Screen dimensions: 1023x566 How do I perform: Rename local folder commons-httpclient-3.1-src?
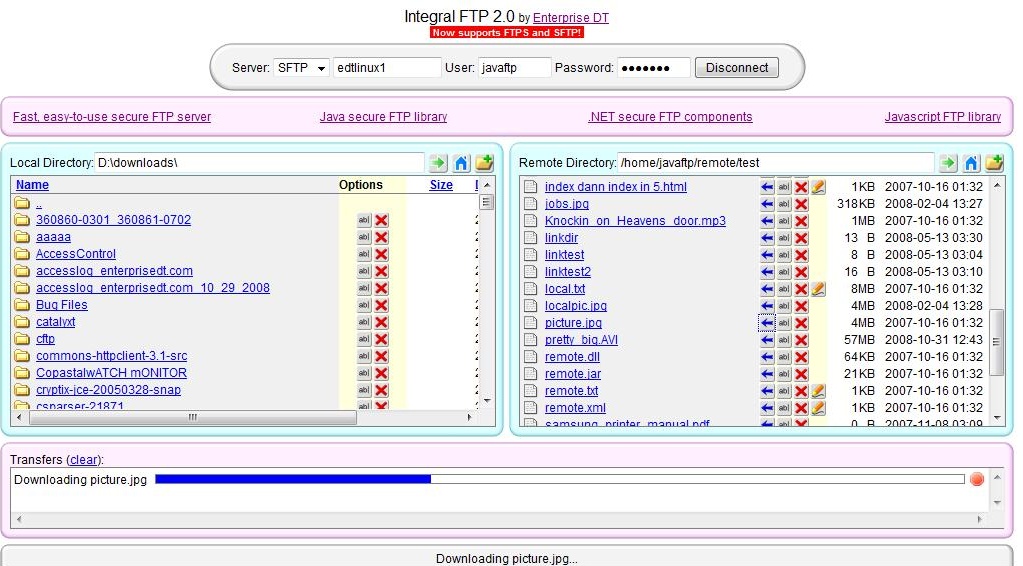[x=364, y=356]
